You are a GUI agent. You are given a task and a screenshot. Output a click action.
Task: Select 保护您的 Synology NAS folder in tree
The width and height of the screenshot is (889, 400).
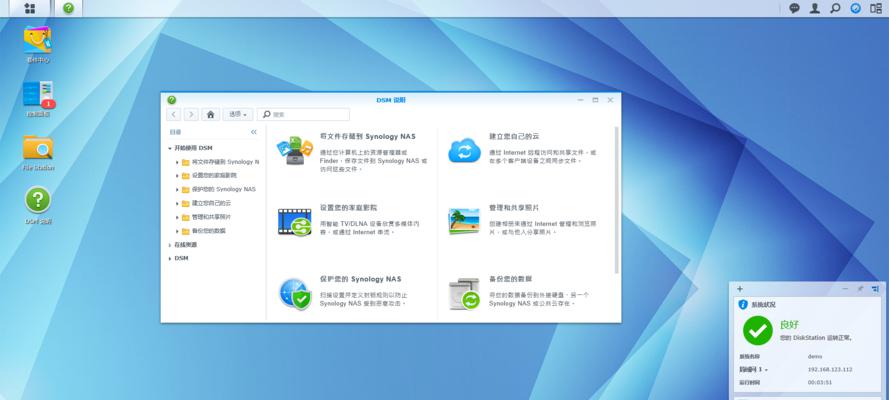pos(219,189)
